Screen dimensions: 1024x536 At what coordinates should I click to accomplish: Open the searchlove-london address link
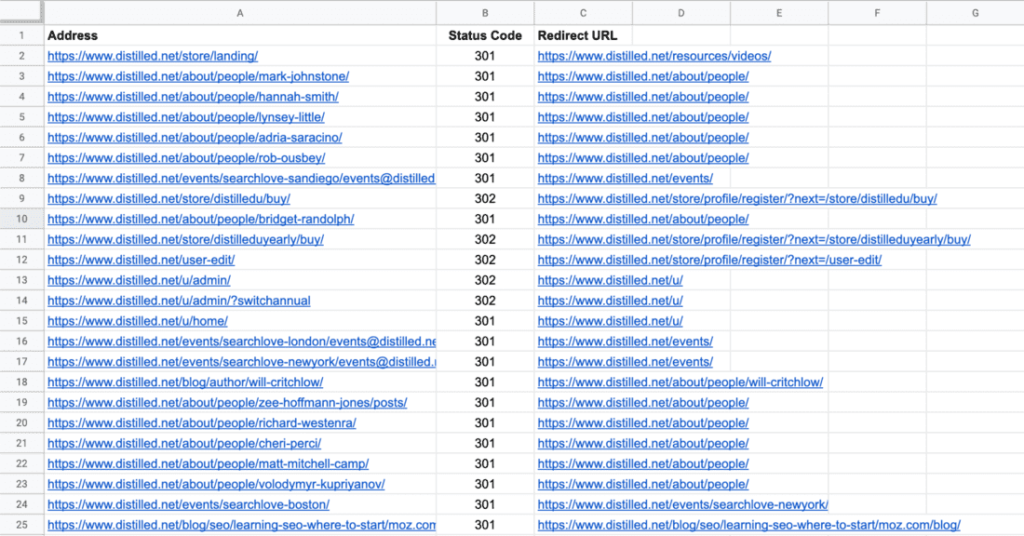click(x=241, y=341)
